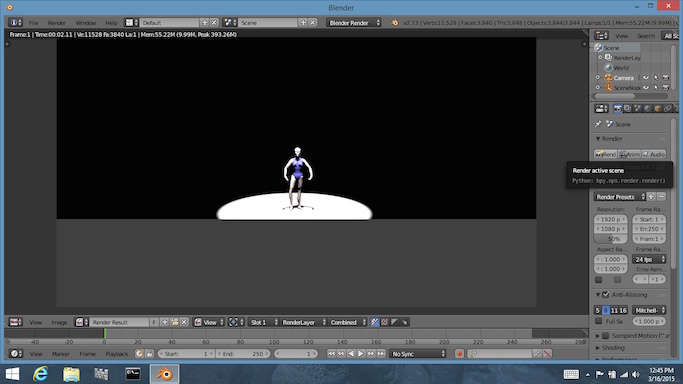Add a new image with plus icon
Screen dimensions: 683x384
(x=165, y=322)
